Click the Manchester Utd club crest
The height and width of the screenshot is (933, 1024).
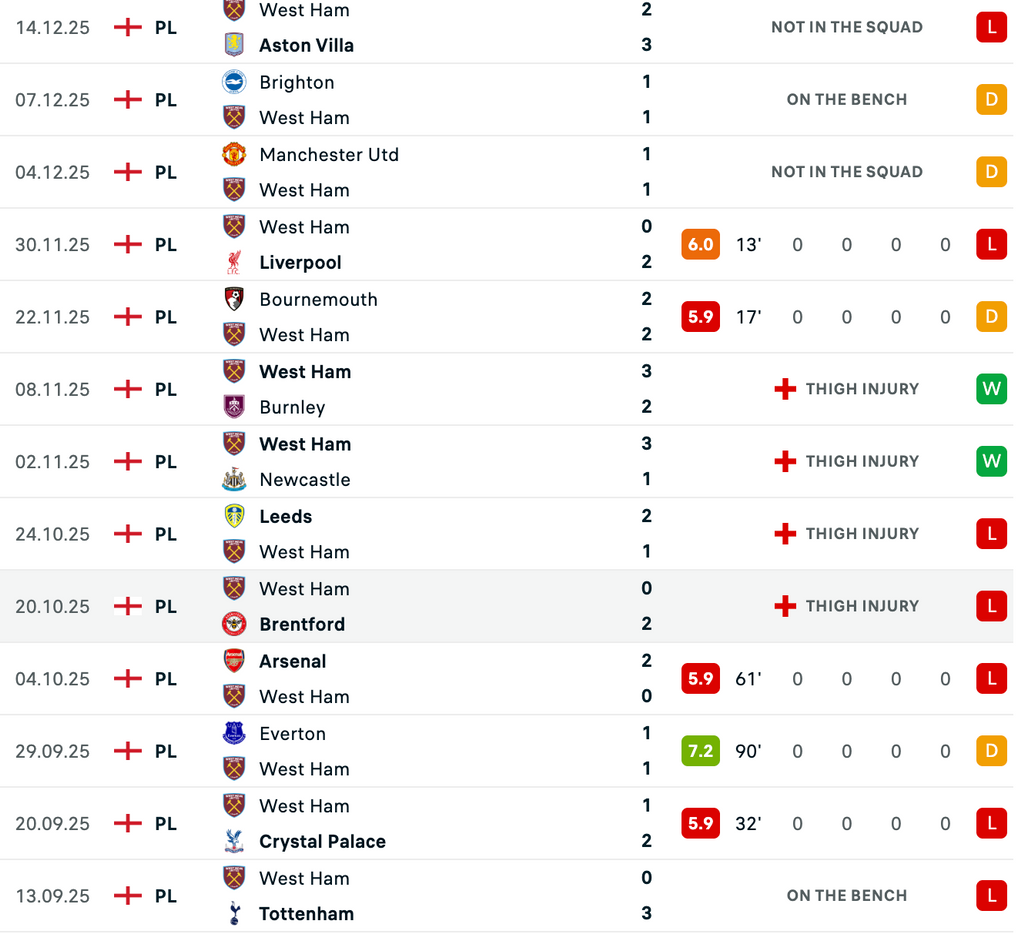coord(234,155)
